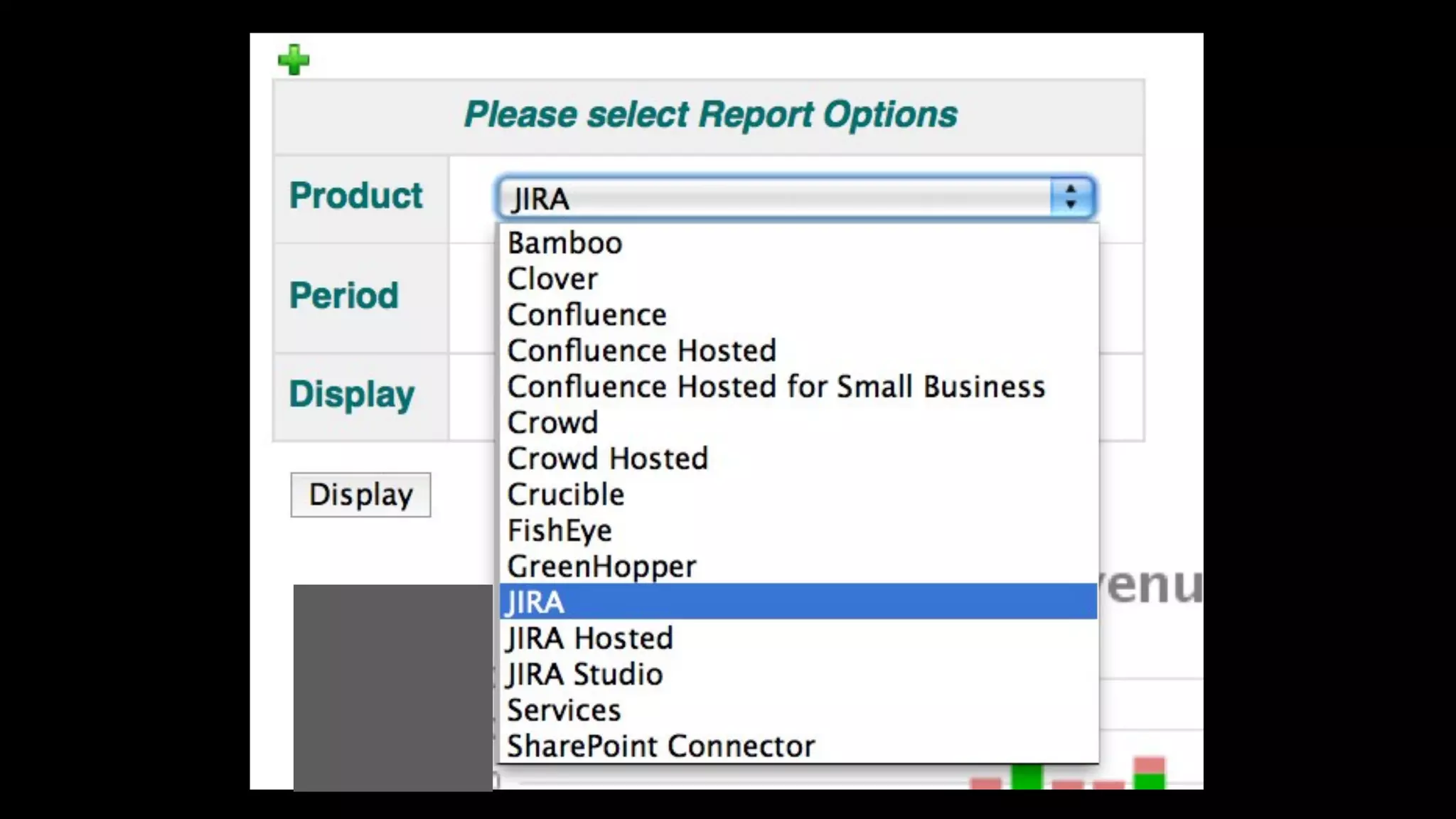Choose Clover in the dropdown list
The height and width of the screenshot is (819, 1456).
pyautogui.click(x=553, y=279)
